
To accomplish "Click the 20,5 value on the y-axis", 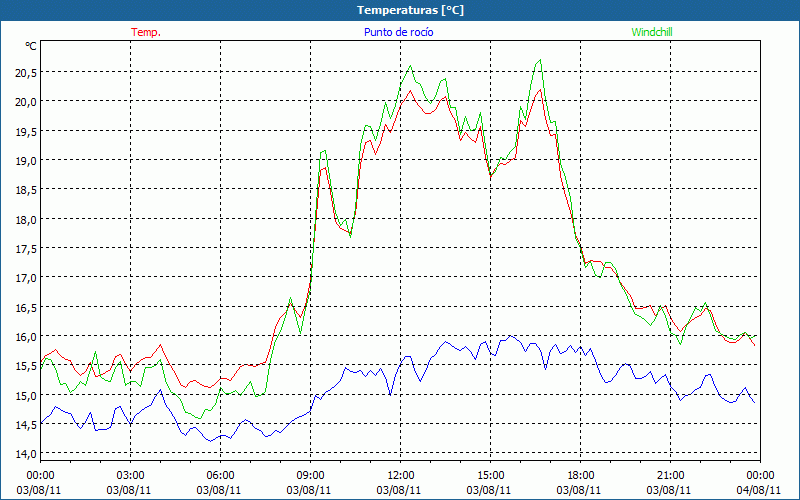I will tap(26, 73).
